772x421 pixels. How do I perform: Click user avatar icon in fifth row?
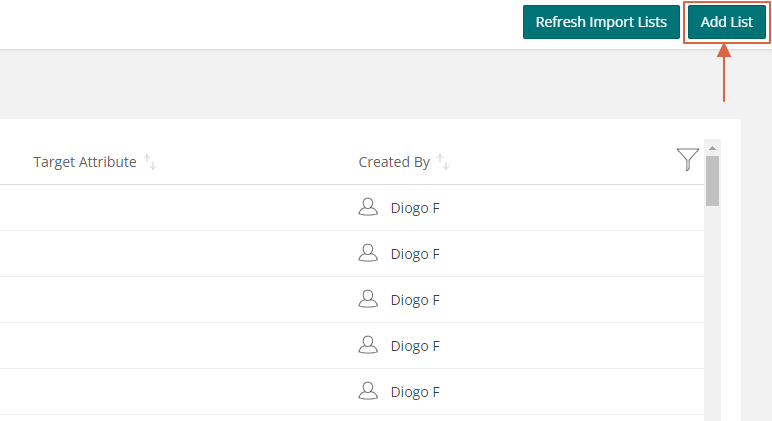click(x=368, y=391)
